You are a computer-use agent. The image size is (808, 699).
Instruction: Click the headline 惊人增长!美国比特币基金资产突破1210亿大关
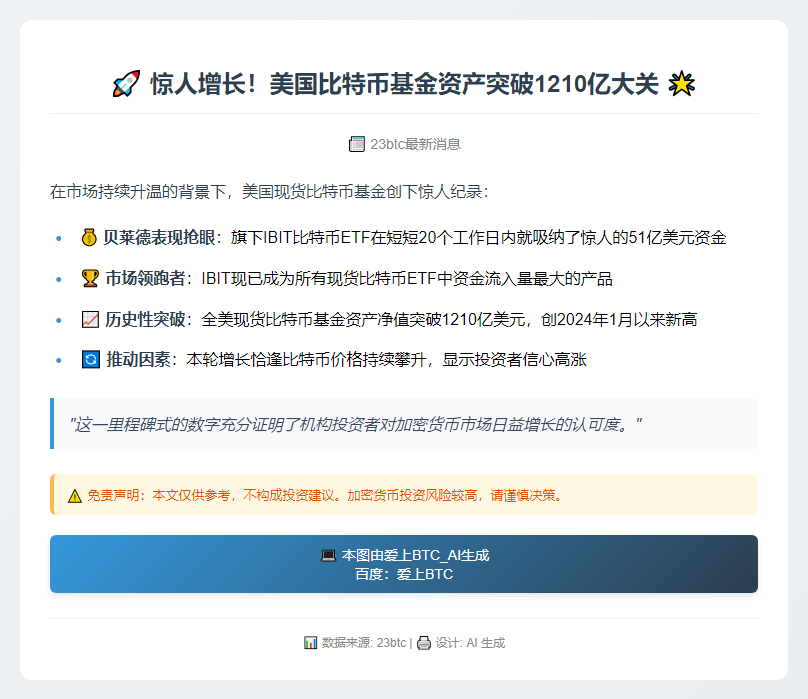pyautogui.click(x=404, y=84)
